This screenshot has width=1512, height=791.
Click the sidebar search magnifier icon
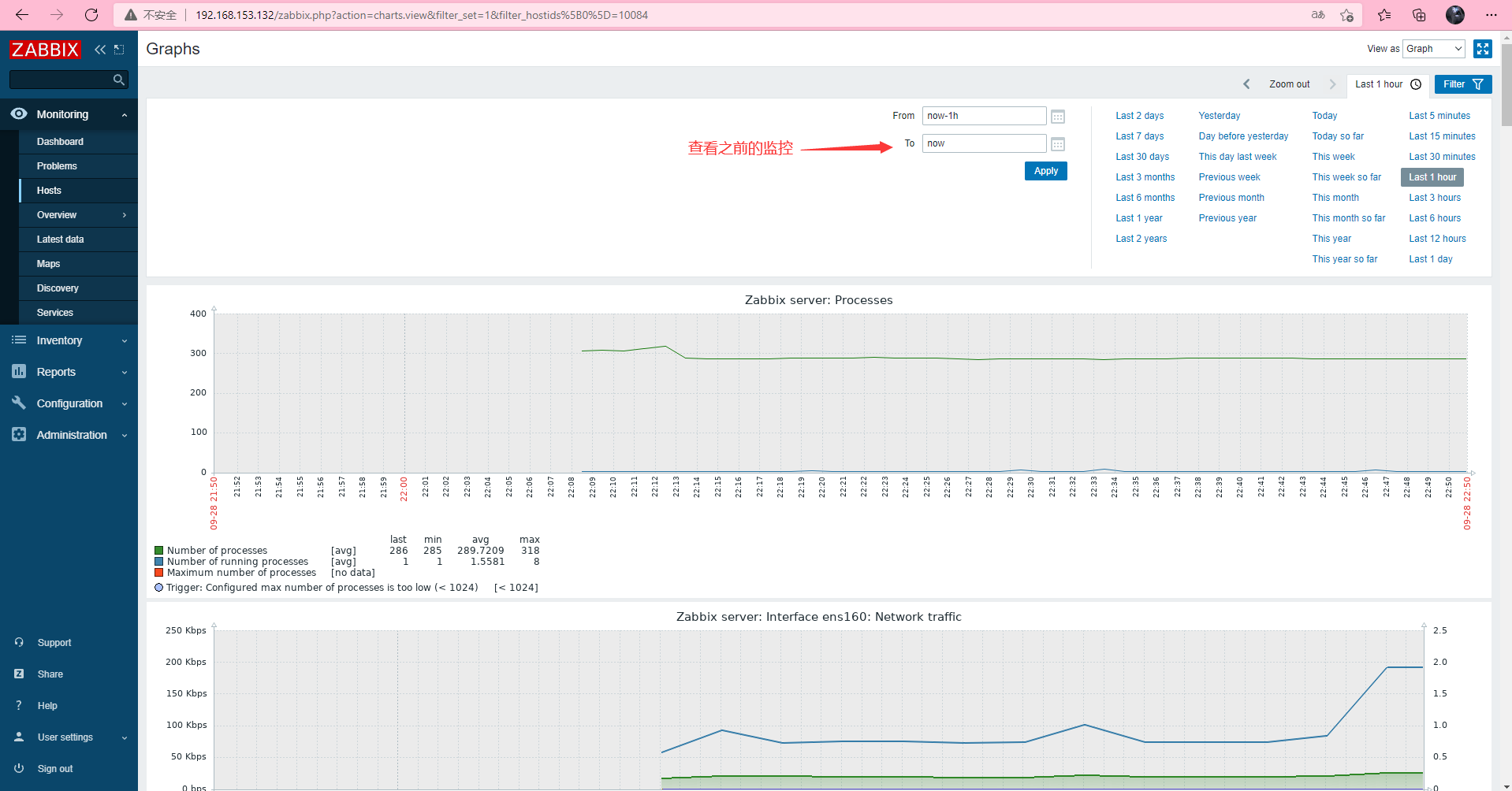pyautogui.click(x=119, y=80)
